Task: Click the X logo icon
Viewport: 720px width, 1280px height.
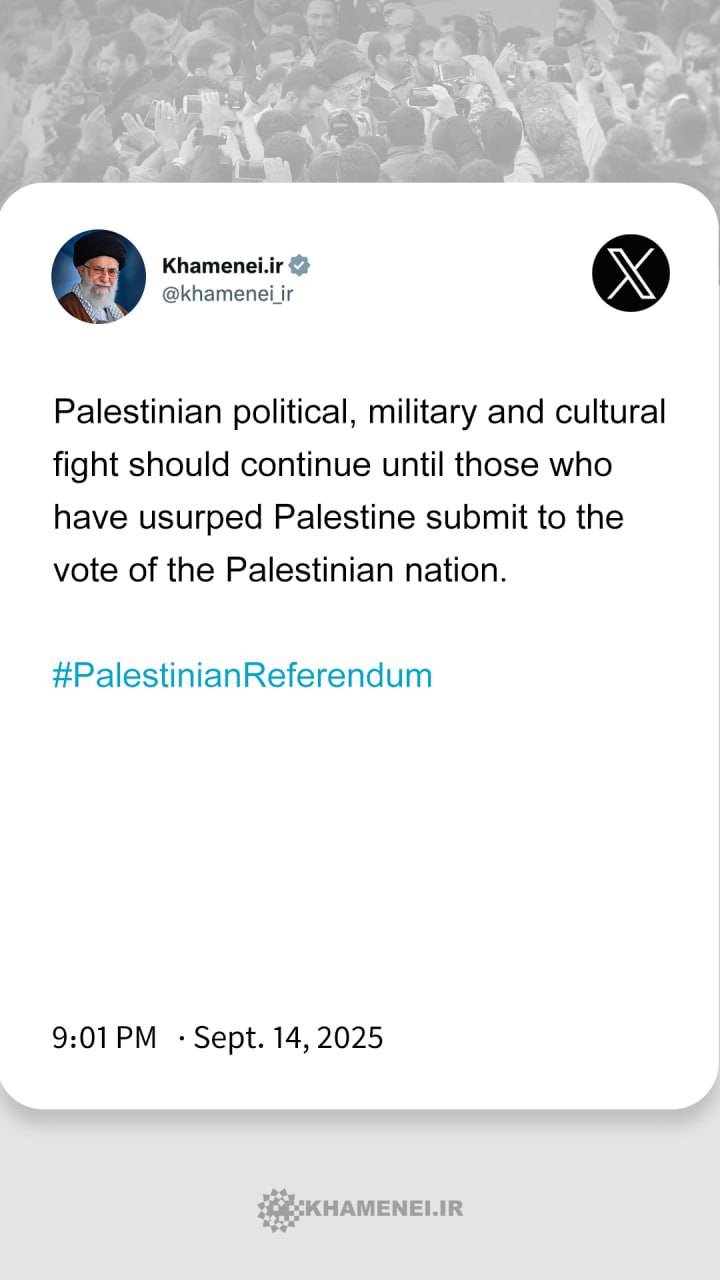Action: tap(630, 273)
